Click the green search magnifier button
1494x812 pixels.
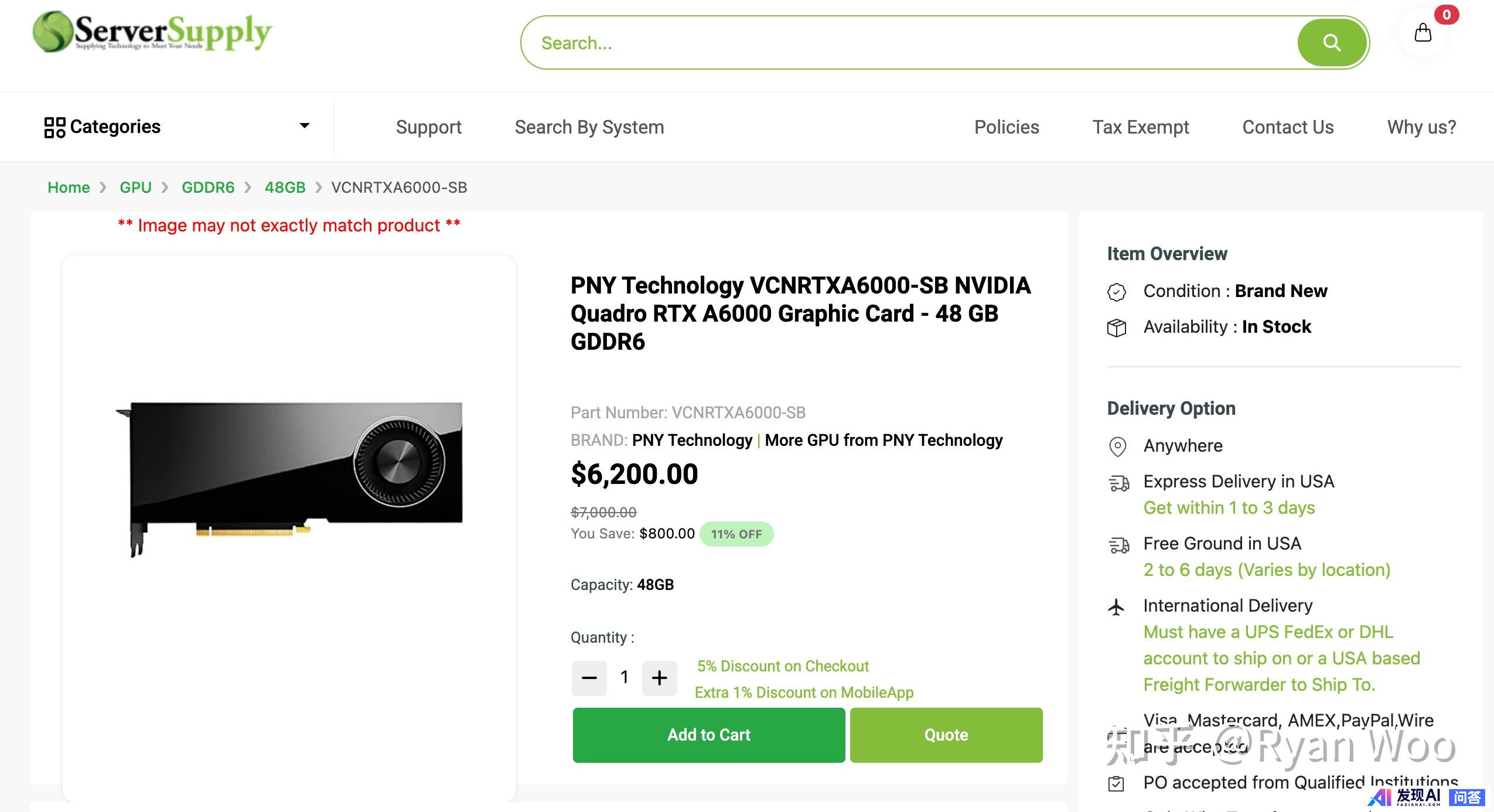(1332, 43)
